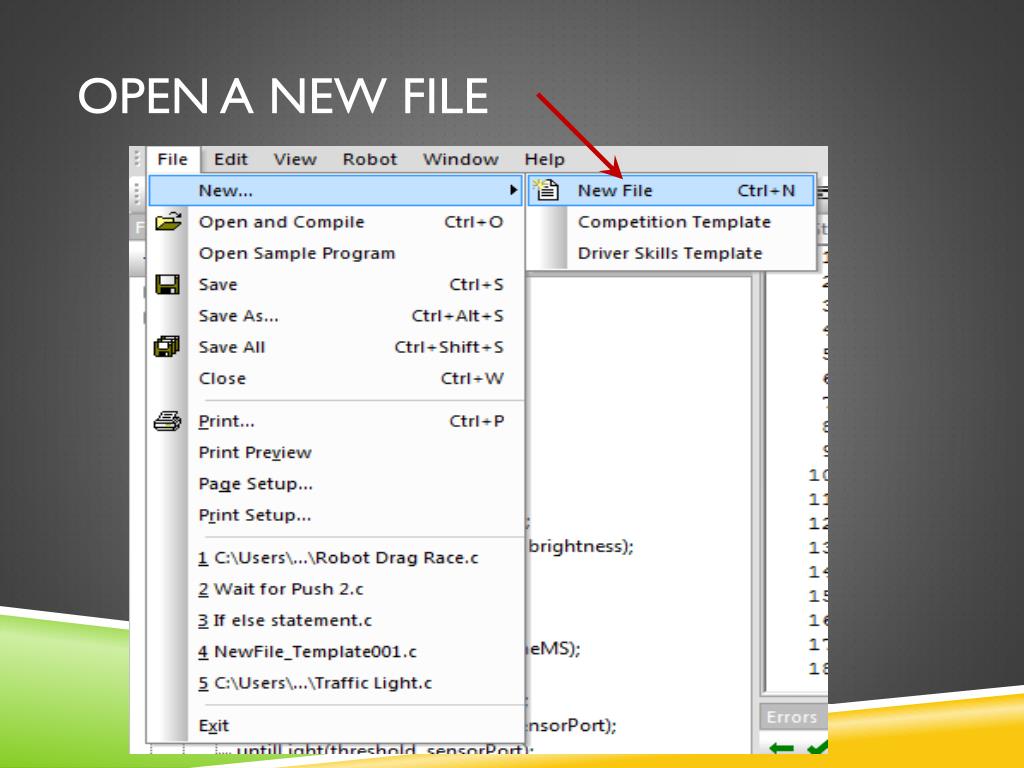Open recent file NewFile_Template001.c
This screenshot has width=1024, height=768.
[336, 652]
